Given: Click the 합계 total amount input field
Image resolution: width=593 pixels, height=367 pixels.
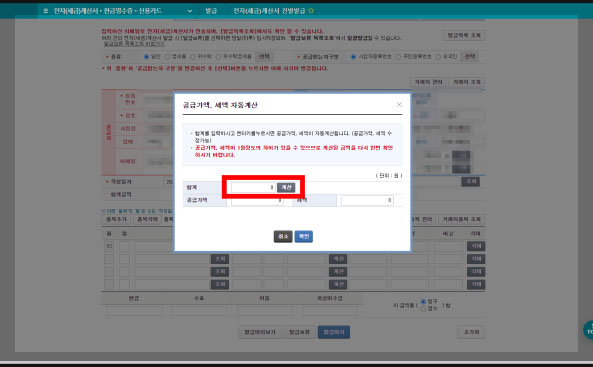Looking at the screenshot, I should (x=253, y=187).
